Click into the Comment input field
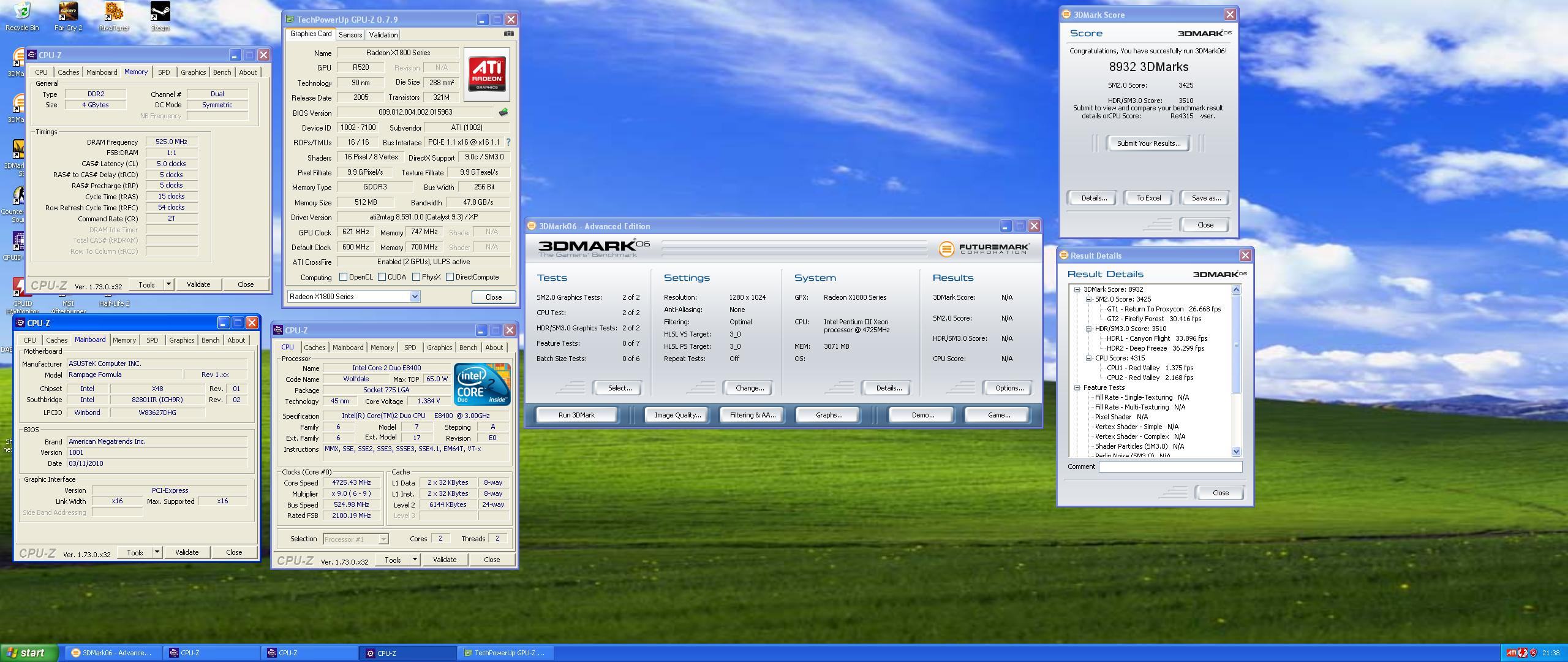Screen dimensions: 1568x662 pyautogui.click(x=1170, y=466)
